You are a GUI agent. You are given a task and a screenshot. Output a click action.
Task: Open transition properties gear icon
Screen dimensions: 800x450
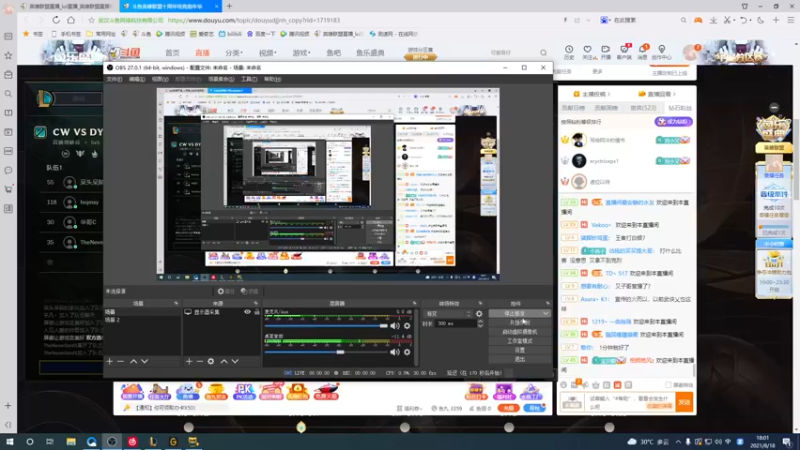479,314
